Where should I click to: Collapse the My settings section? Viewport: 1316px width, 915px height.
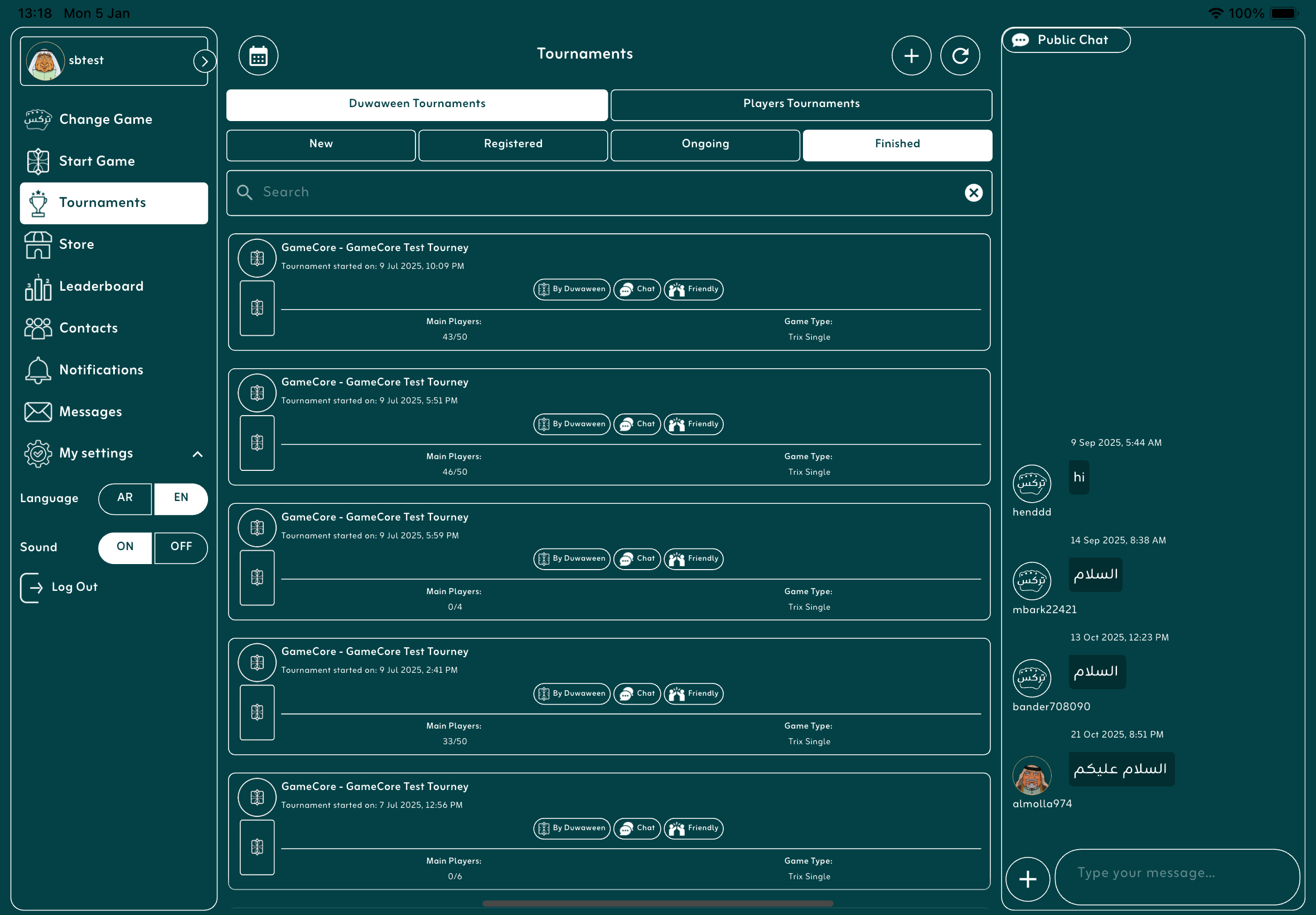coord(197,454)
